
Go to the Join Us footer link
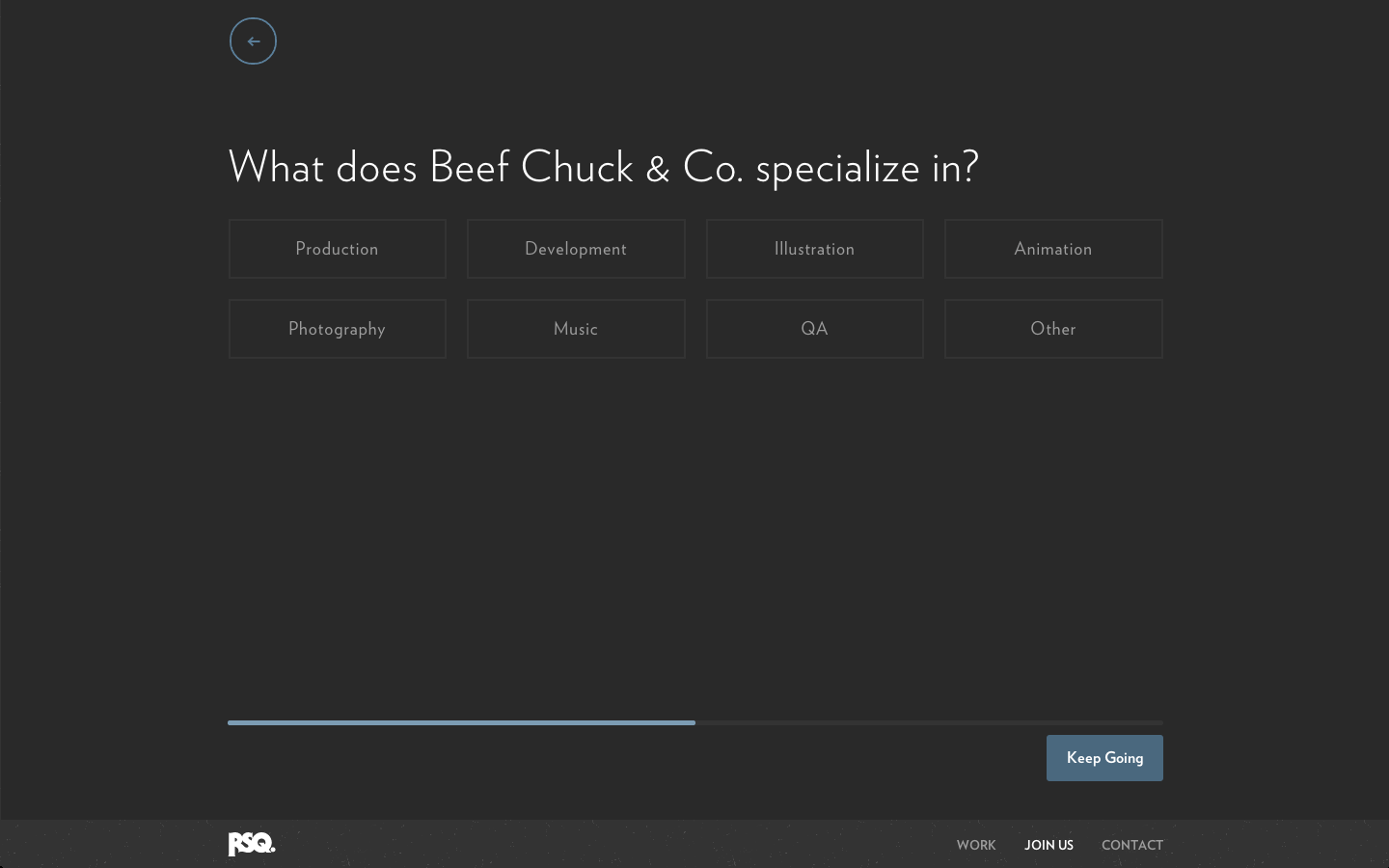[1049, 845]
